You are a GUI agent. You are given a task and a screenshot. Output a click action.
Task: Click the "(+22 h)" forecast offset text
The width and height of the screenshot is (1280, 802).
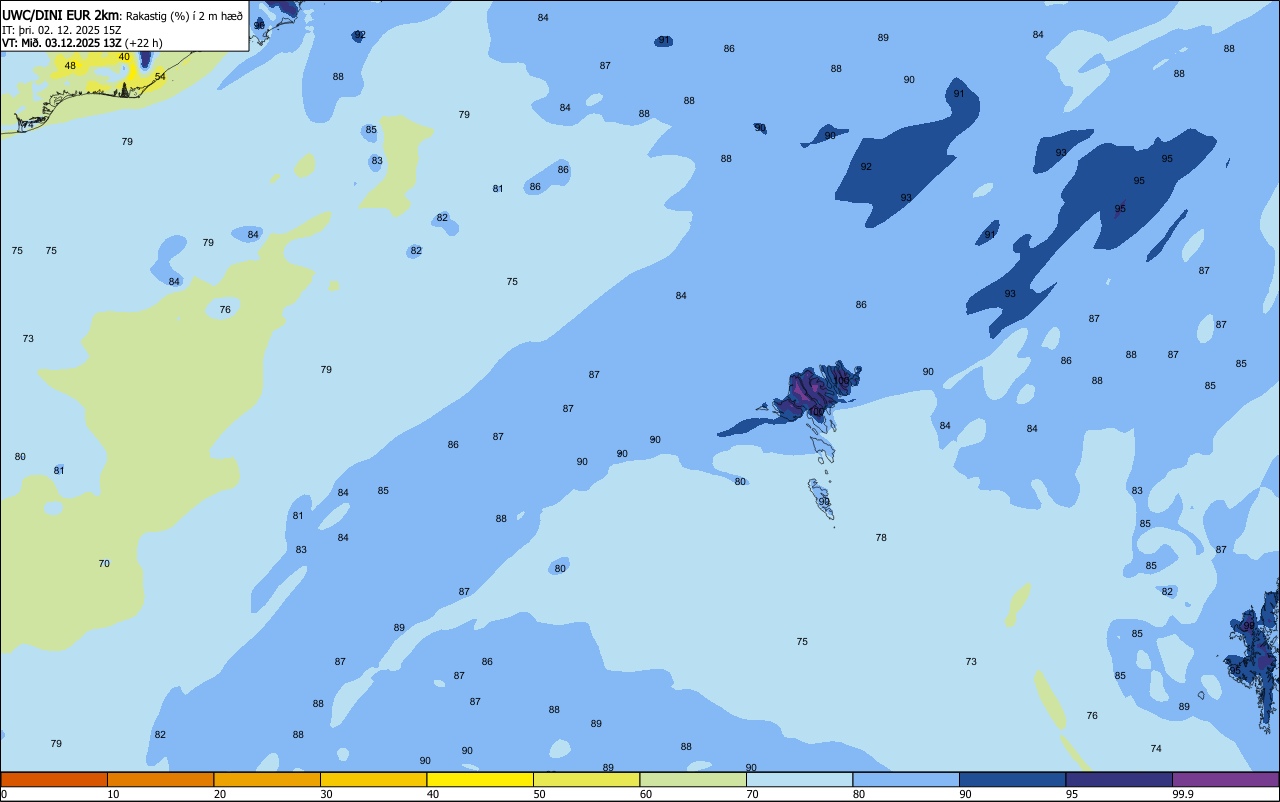[144, 43]
